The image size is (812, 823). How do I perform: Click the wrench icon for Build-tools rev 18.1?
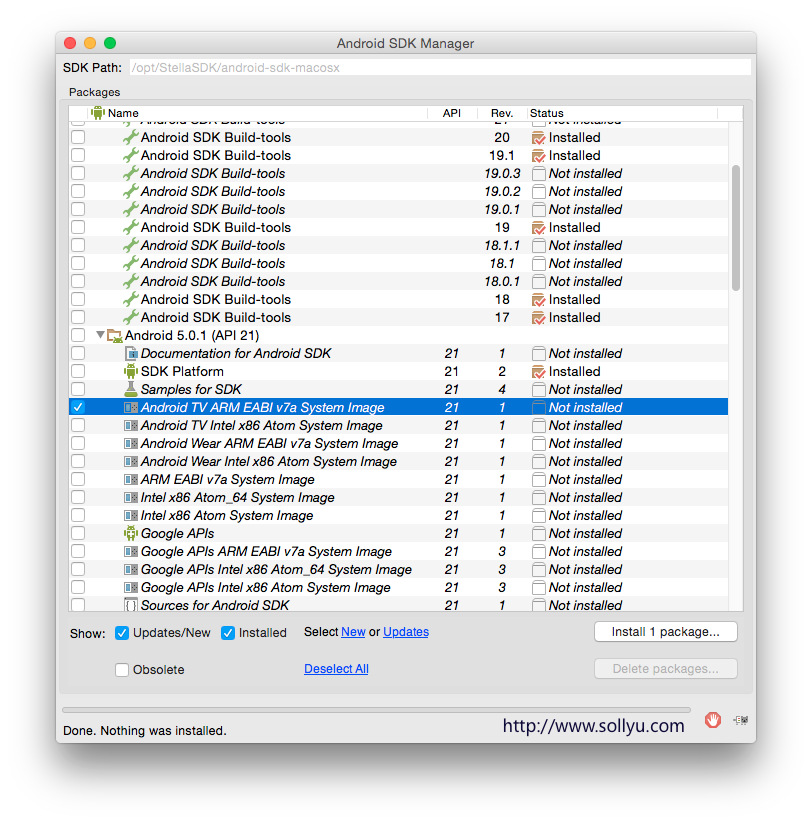(x=130, y=263)
